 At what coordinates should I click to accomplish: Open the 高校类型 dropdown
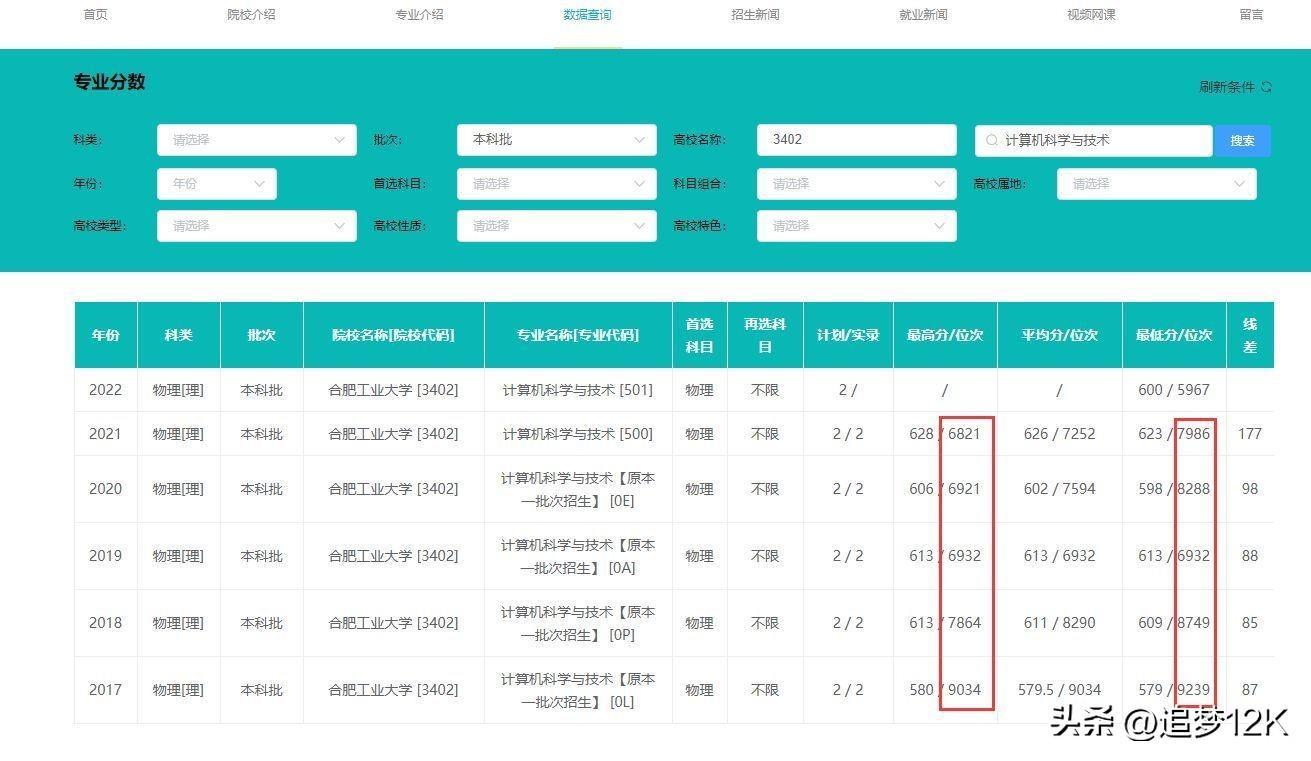pos(256,226)
